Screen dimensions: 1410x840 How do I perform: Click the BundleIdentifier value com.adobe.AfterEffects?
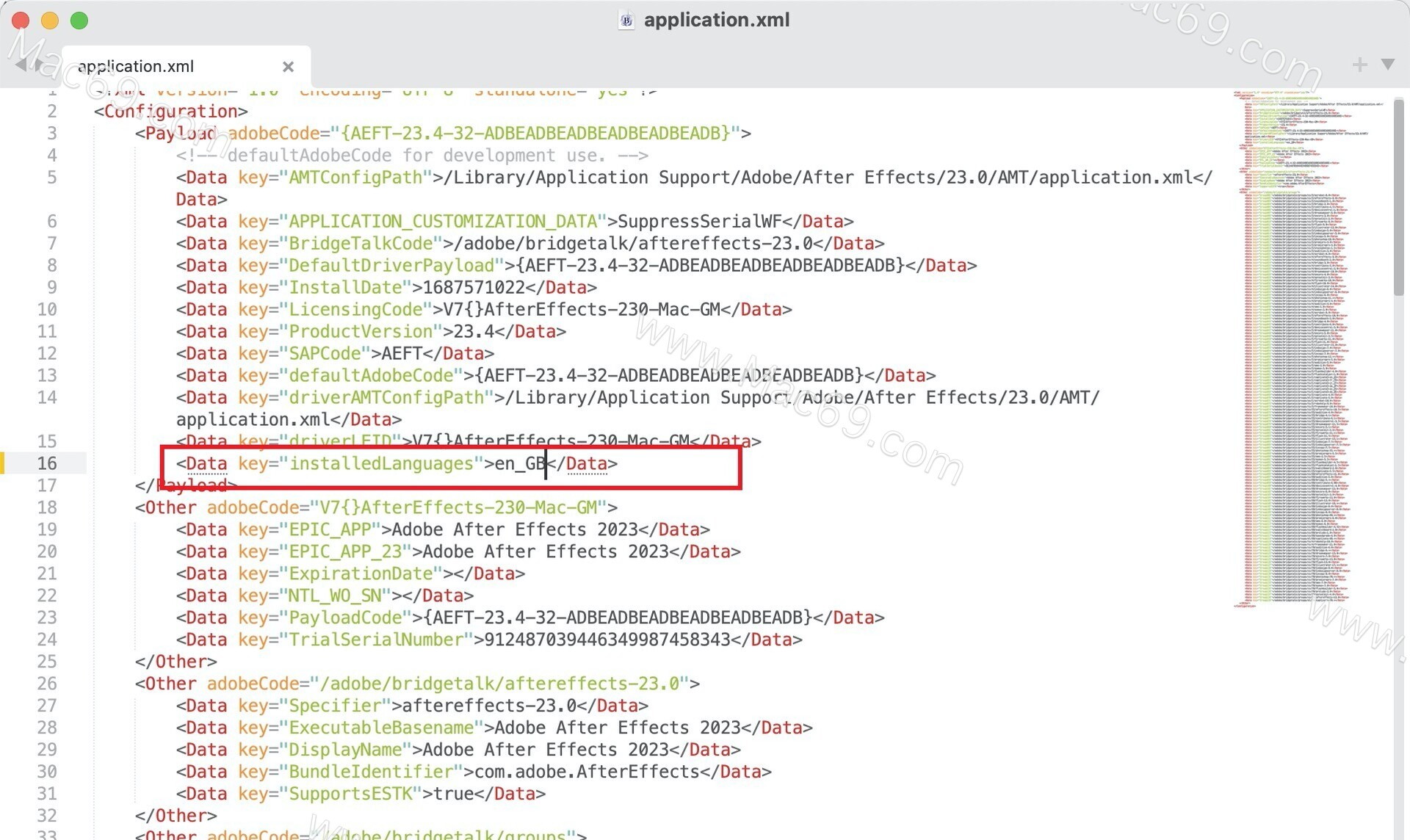pos(587,772)
